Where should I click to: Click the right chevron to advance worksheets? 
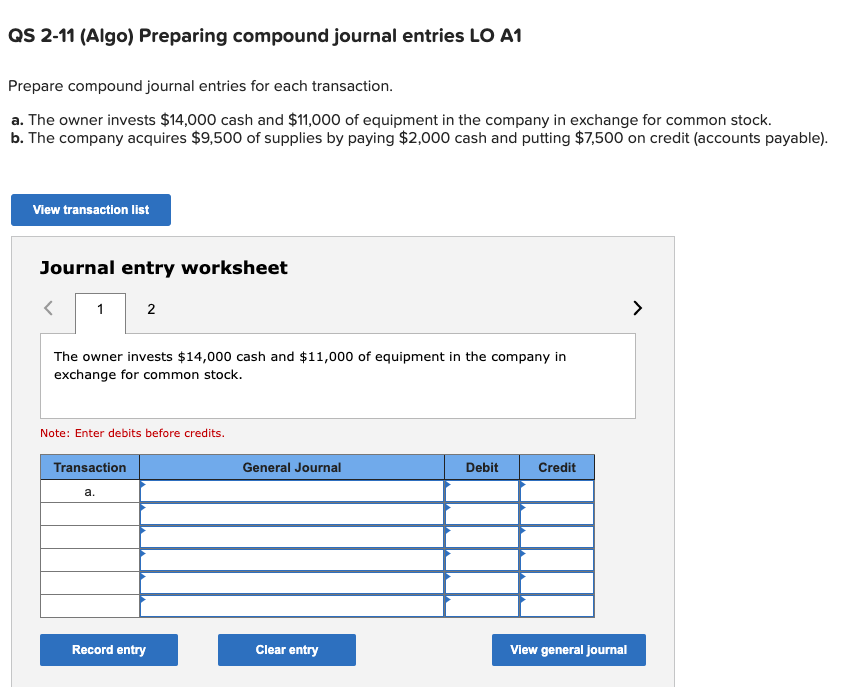tap(637, 308)
